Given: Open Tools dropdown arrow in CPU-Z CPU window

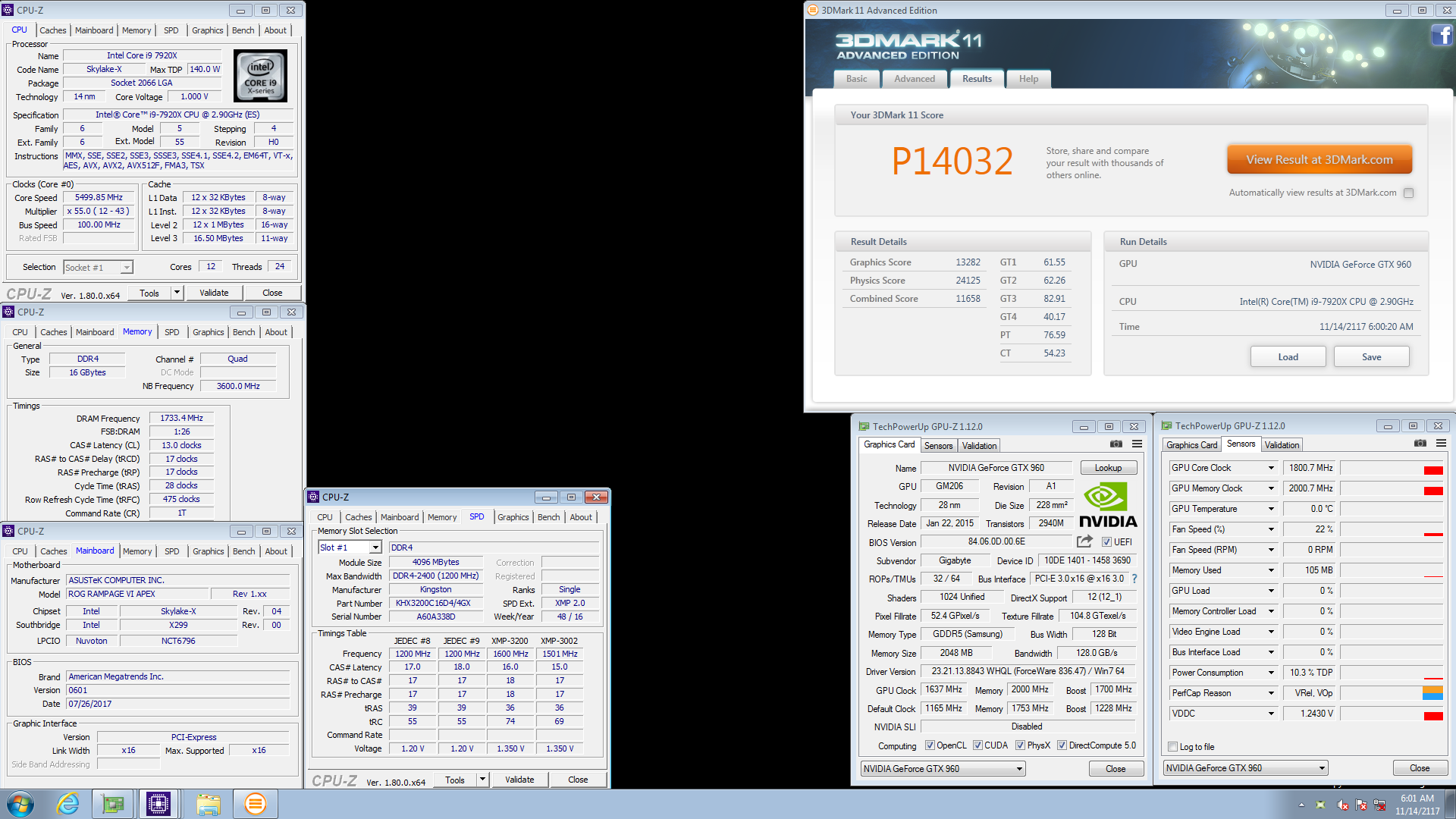Looking at the screenshot, I should coord(177,293).
